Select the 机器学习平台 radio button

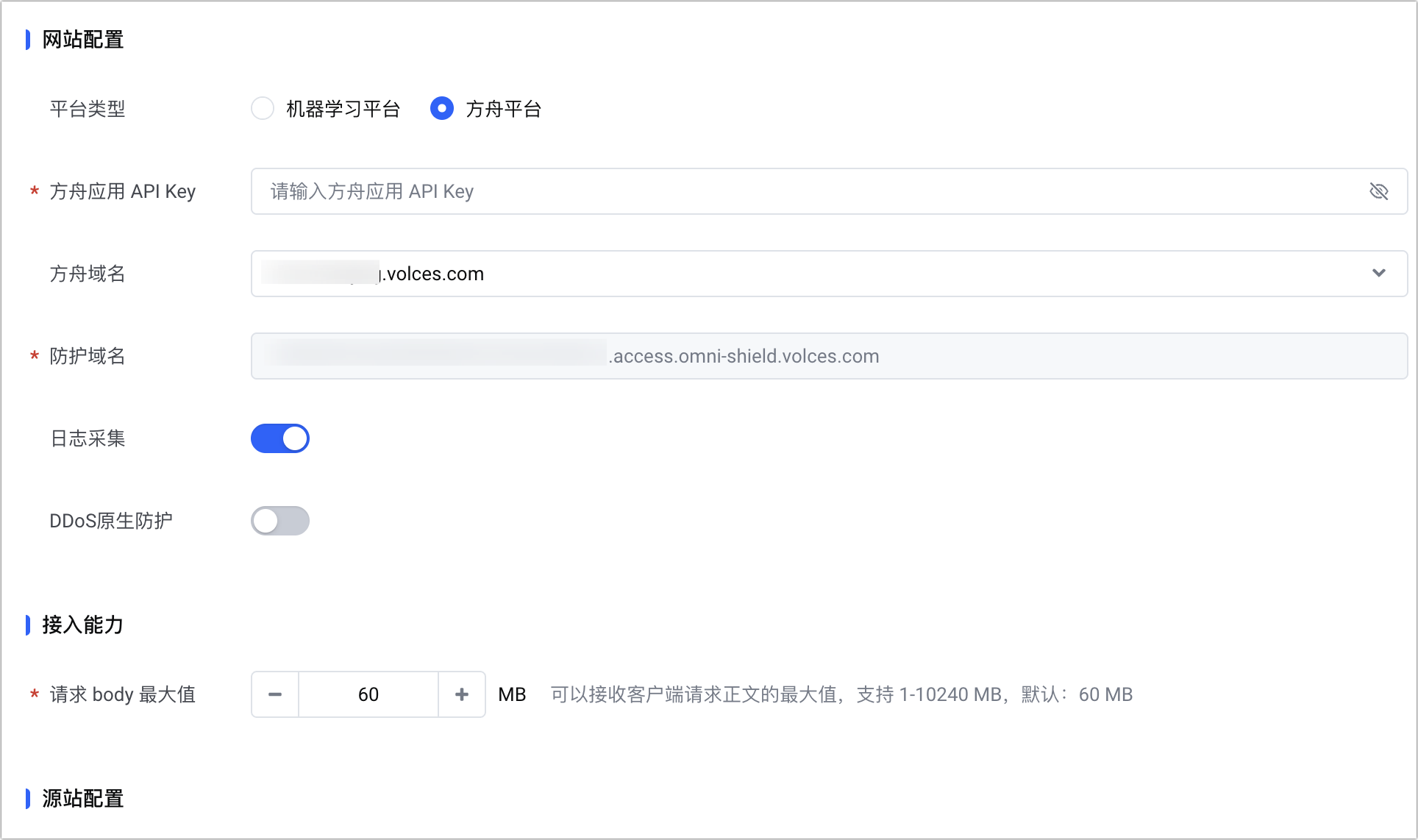click(263, 109)
